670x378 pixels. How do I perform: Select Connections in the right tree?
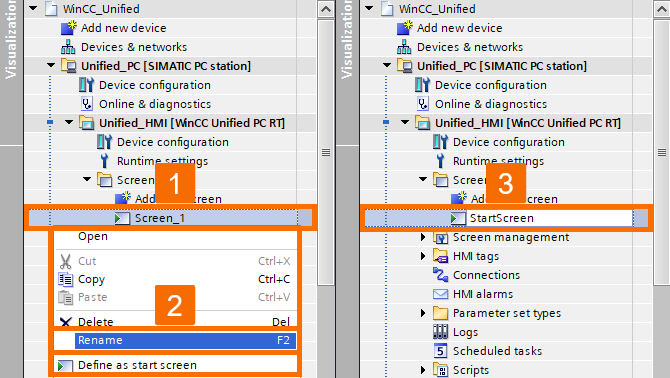pos(486,275)
